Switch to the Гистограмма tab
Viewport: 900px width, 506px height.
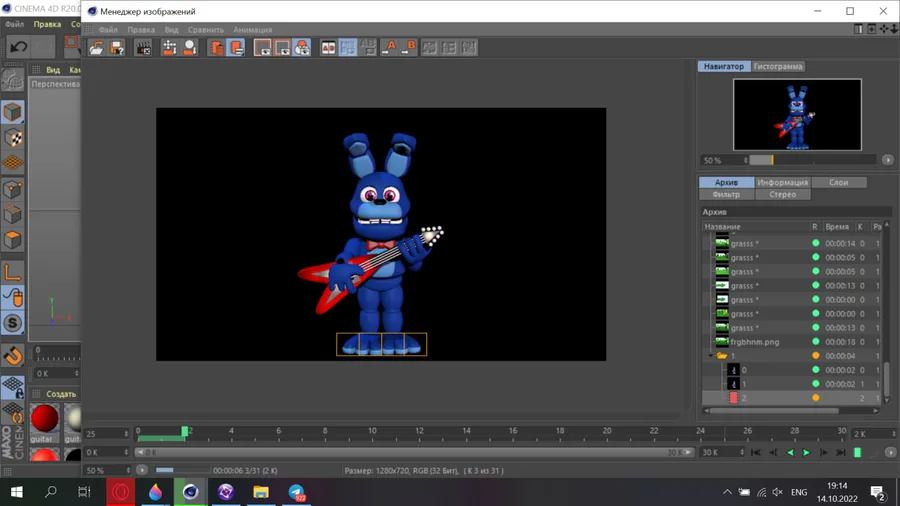point(778,67)
